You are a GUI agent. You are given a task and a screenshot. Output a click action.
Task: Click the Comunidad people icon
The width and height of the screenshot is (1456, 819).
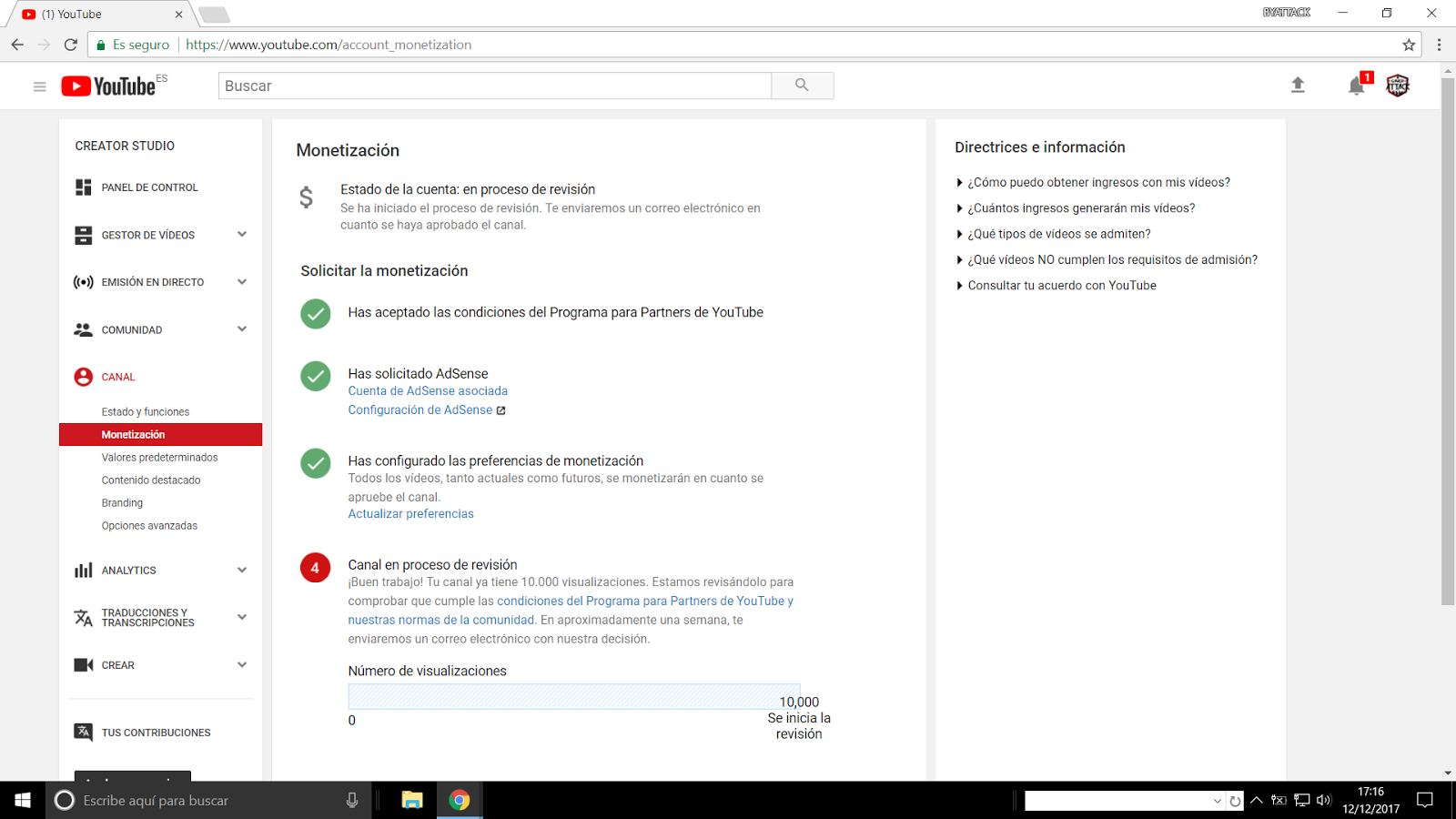point(84,329)
